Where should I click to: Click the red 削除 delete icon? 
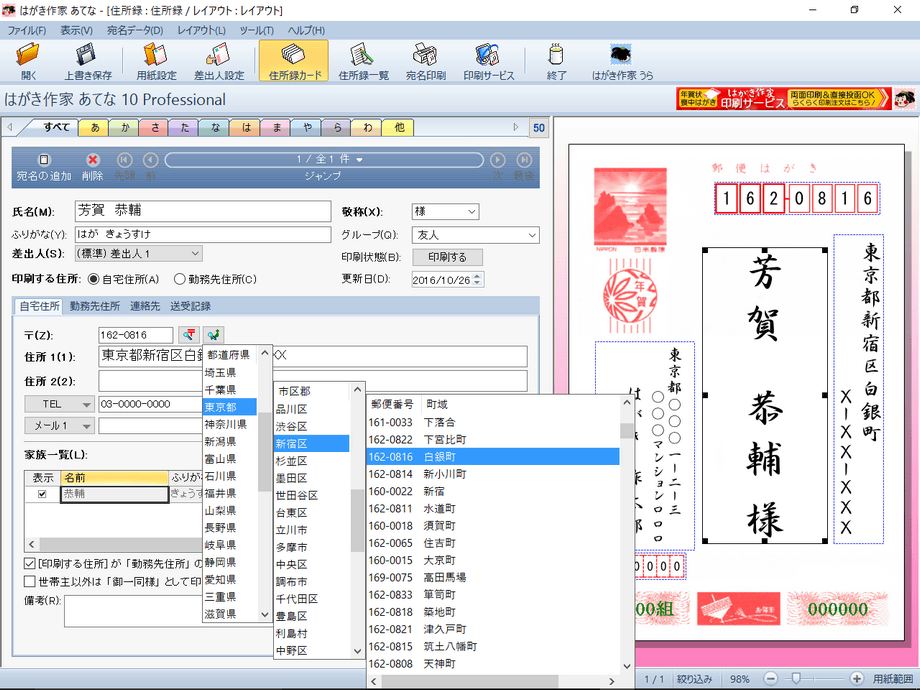tap(93, 160)
